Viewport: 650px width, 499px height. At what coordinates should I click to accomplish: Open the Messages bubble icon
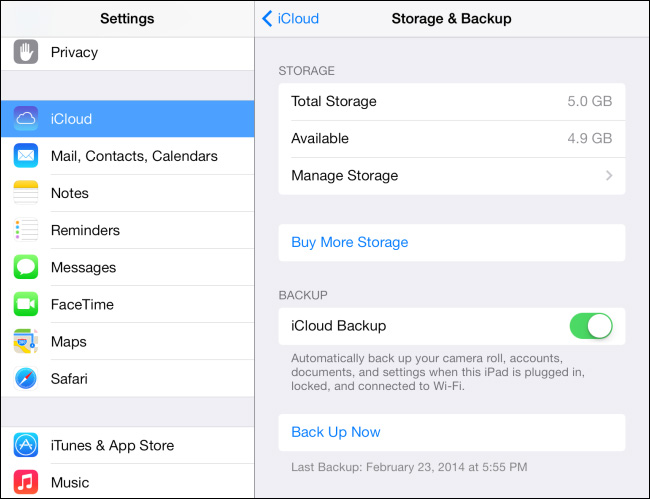pos(26,267)
